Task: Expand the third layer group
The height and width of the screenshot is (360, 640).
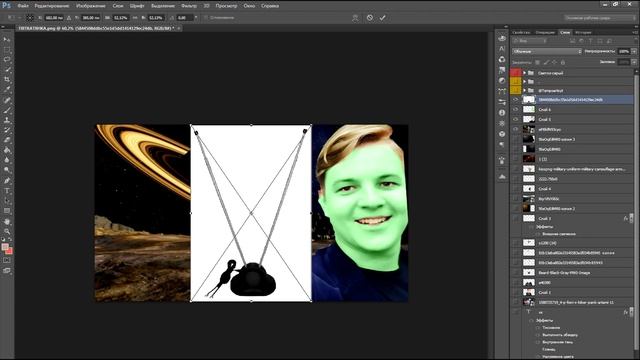Action: pos(525,91)
